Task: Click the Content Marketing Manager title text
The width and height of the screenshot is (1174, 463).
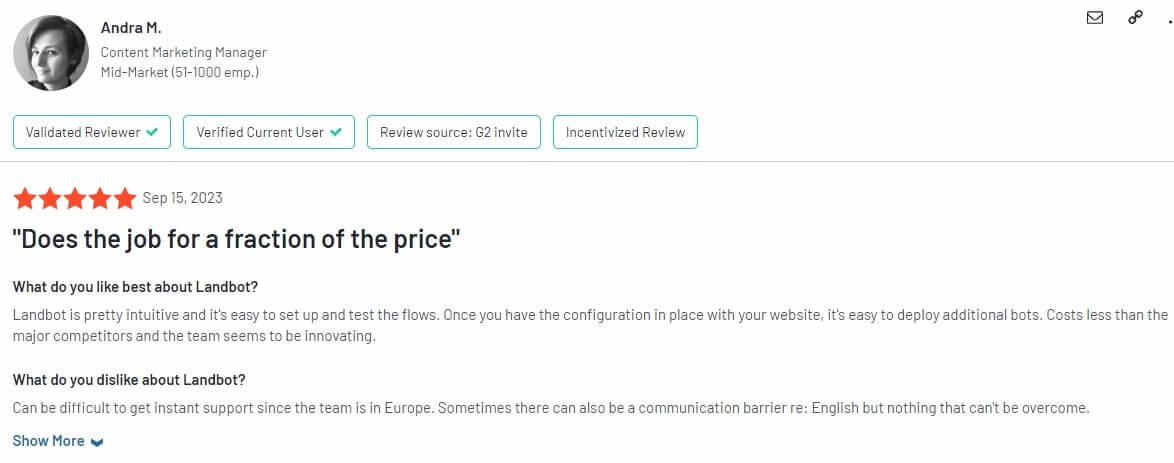Action: [x=183, y=52]
